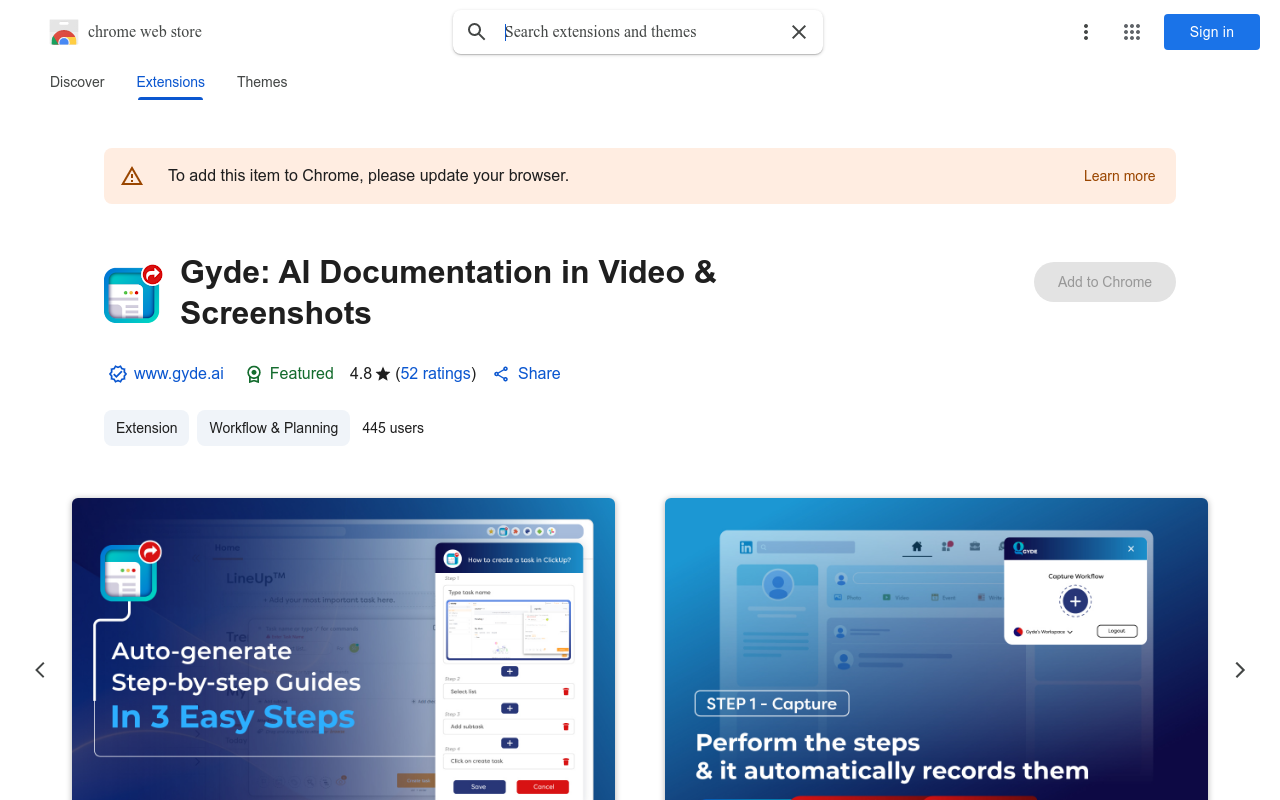Image resolution: width=1280 pixels, height=800 pixels.
Task: Open the Auto-generate Step-by-step Guides screenshot
Action: (x=343, y=649)
